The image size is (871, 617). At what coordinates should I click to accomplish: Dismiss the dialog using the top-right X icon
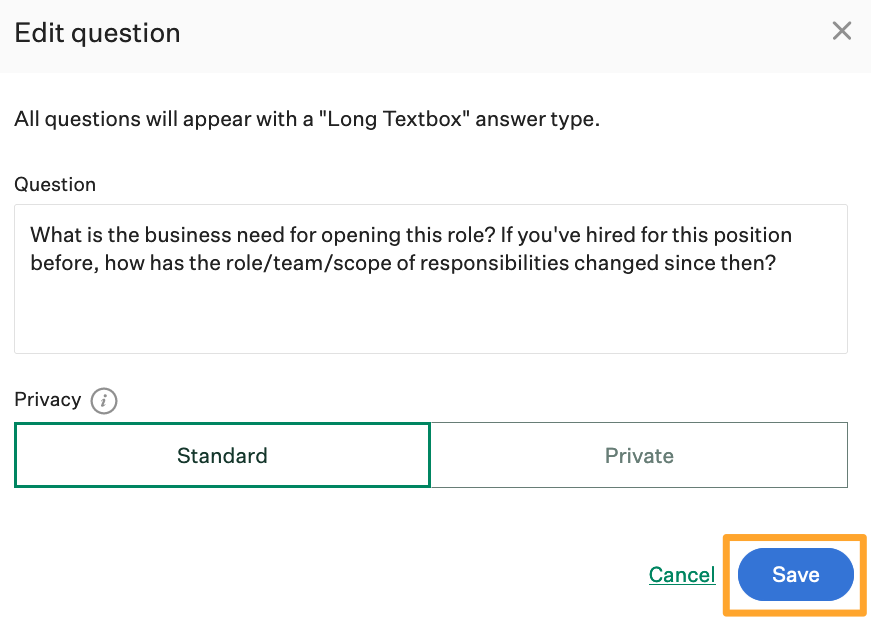842,31
